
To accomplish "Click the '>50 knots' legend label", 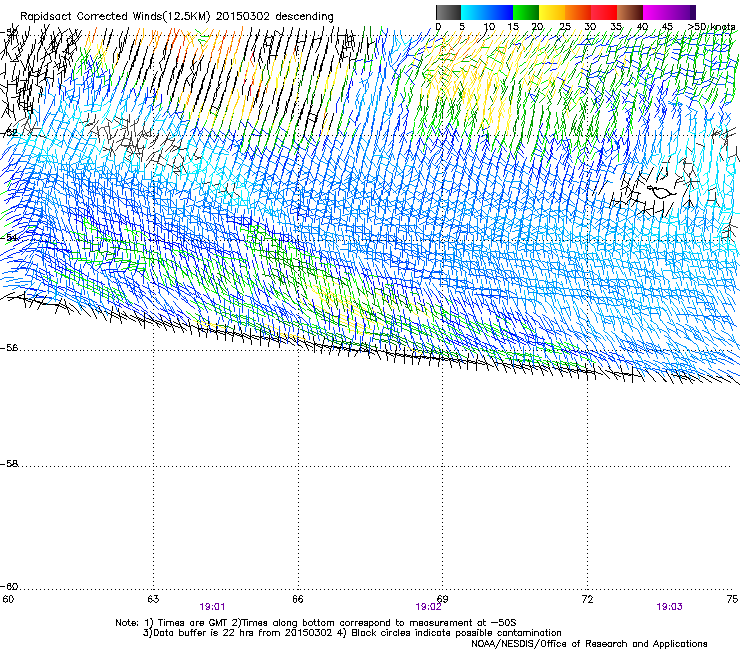I will (712, 27).
